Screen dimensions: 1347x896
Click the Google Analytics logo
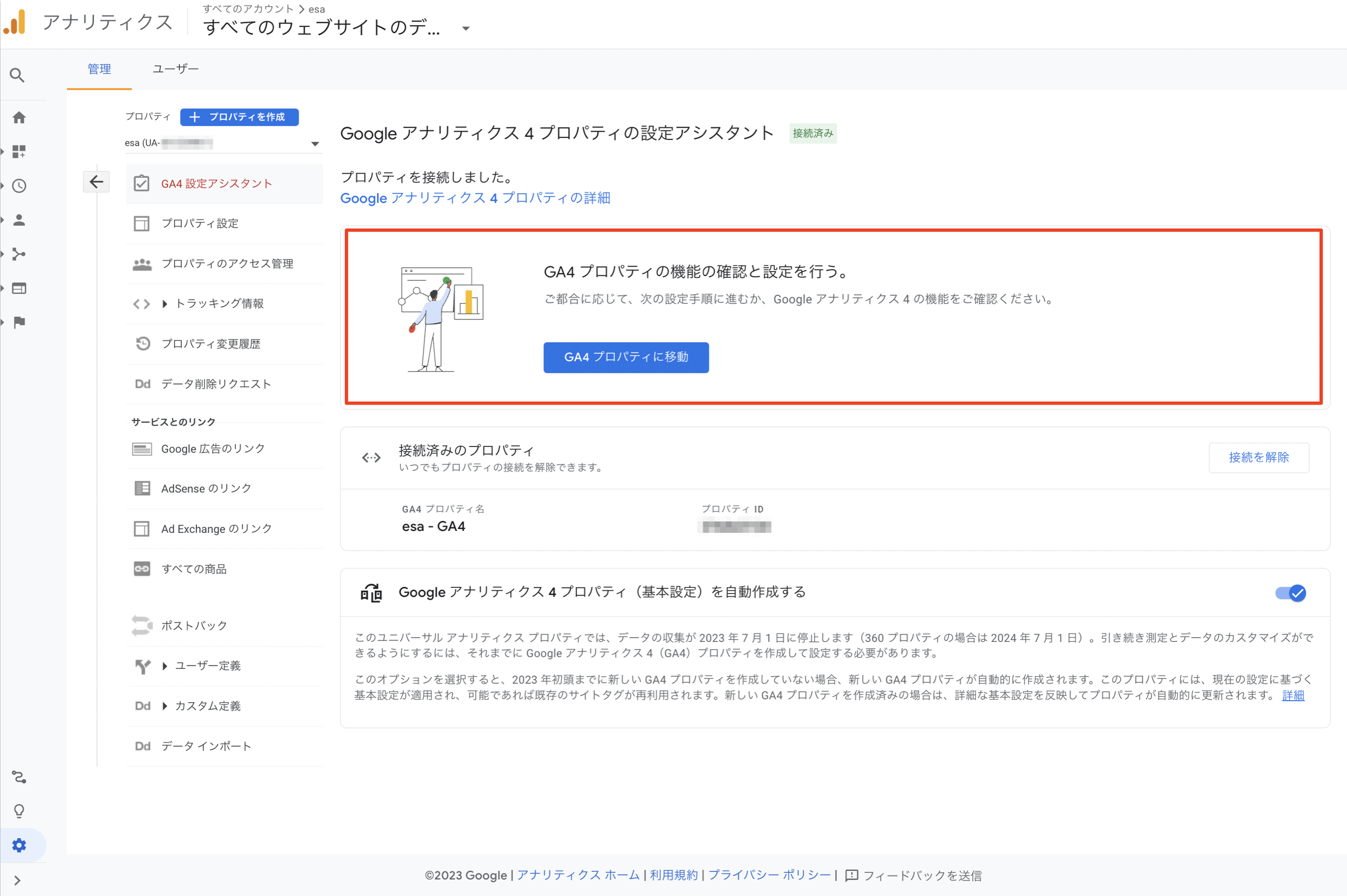click(15, 22)
